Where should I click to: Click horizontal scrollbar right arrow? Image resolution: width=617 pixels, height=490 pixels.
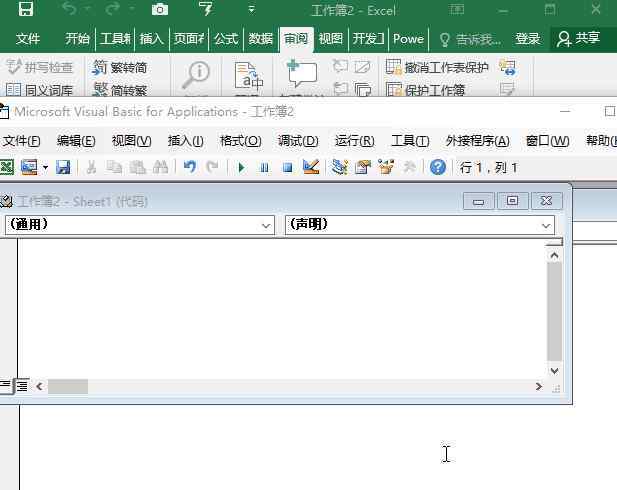[x=539, y=386]
